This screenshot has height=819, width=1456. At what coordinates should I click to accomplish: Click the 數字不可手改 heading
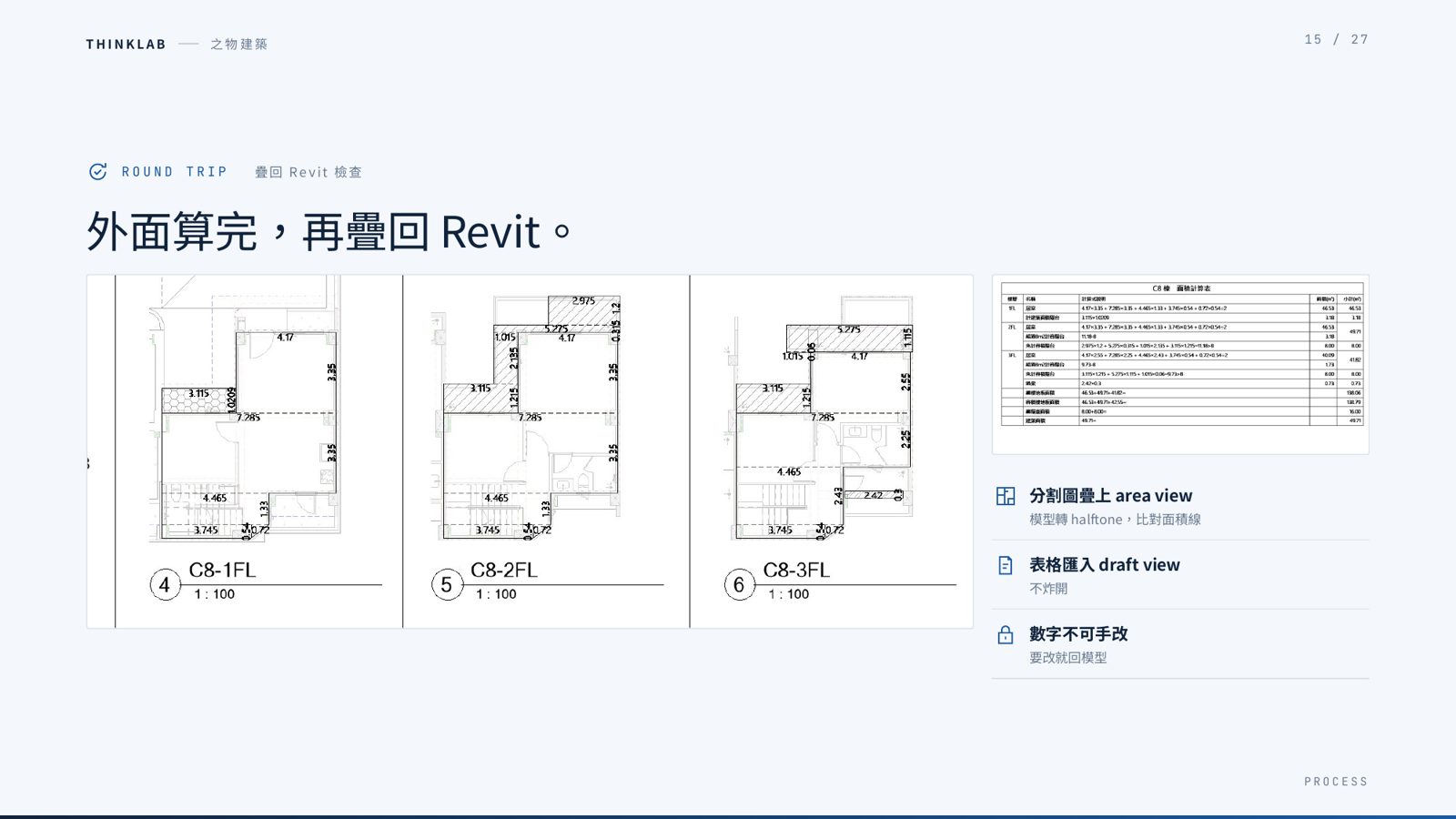tap(1078, 634)
